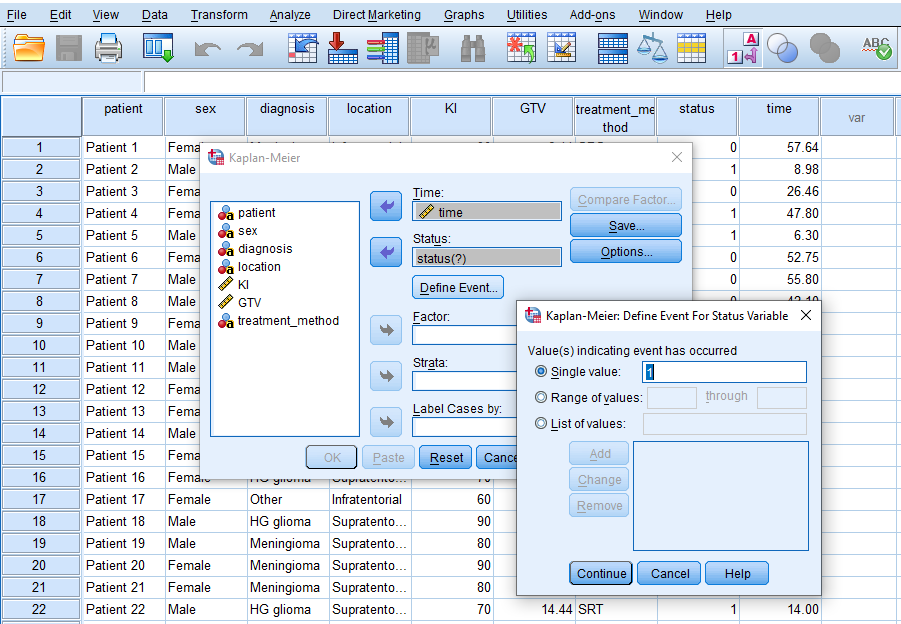
Task: Click the Save... button in Kaplan-Meier dialog
Action: tap(626, 225)
